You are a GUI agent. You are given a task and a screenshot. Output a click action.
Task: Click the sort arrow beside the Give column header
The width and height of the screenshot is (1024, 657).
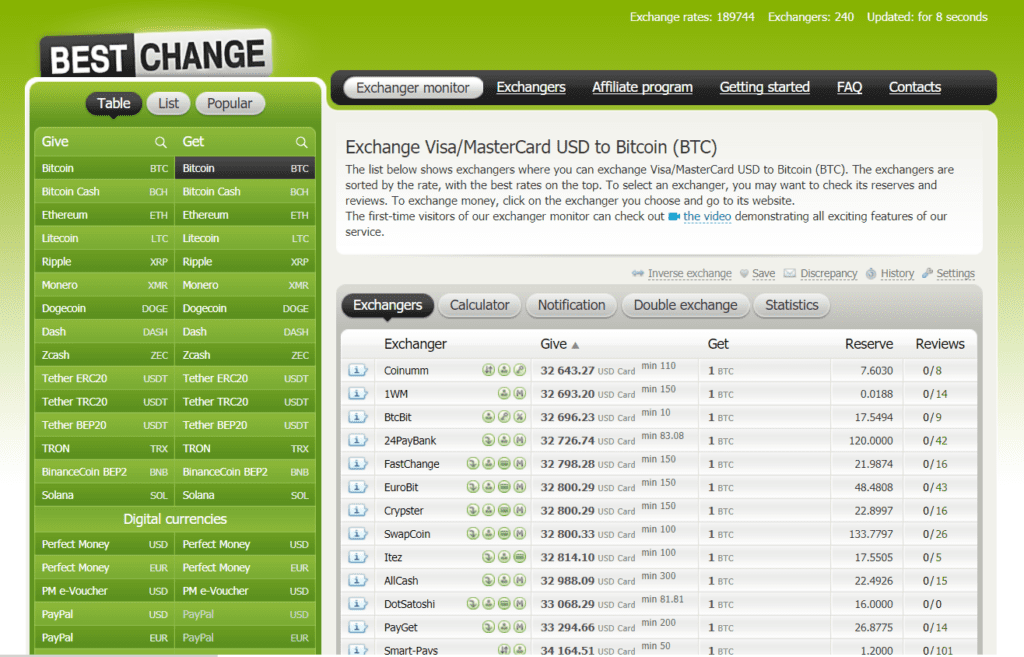pos(575,345)
